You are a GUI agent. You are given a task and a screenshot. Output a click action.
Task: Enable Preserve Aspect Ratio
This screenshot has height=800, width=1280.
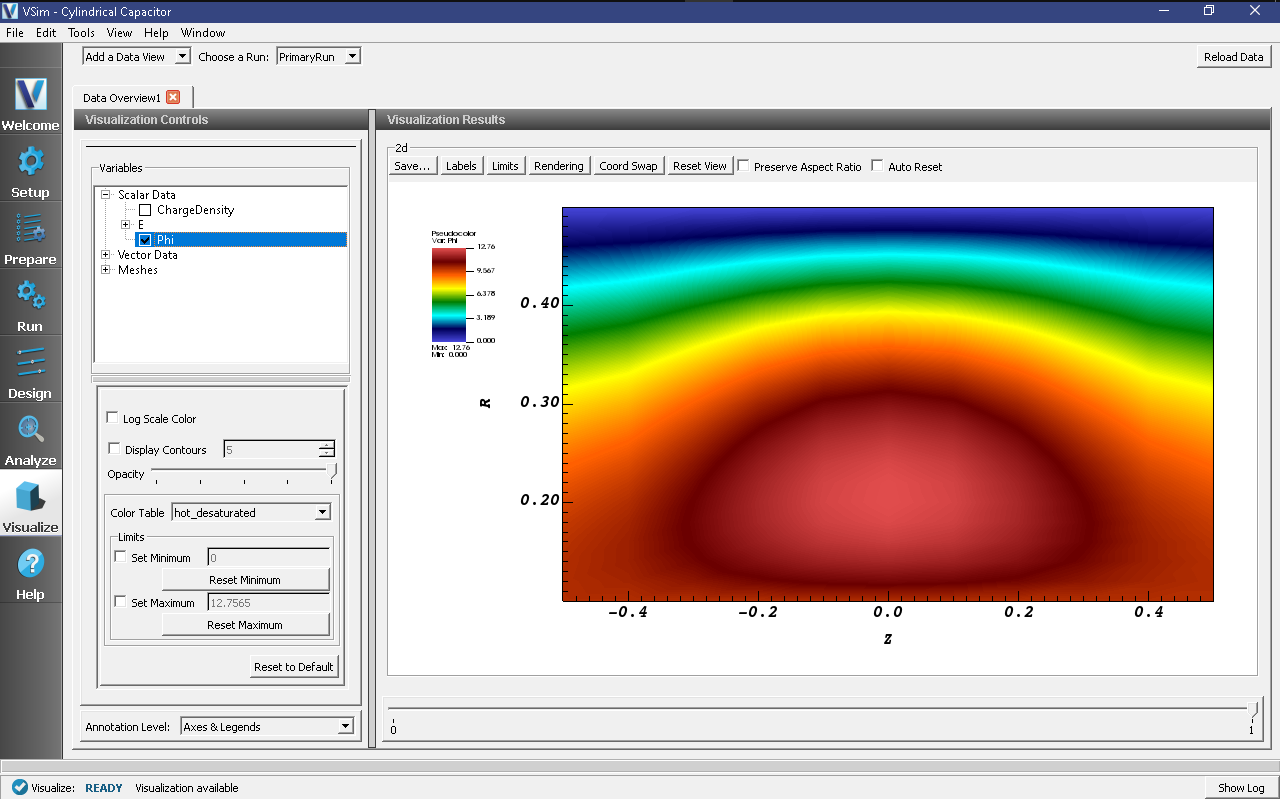pos(744,166)
